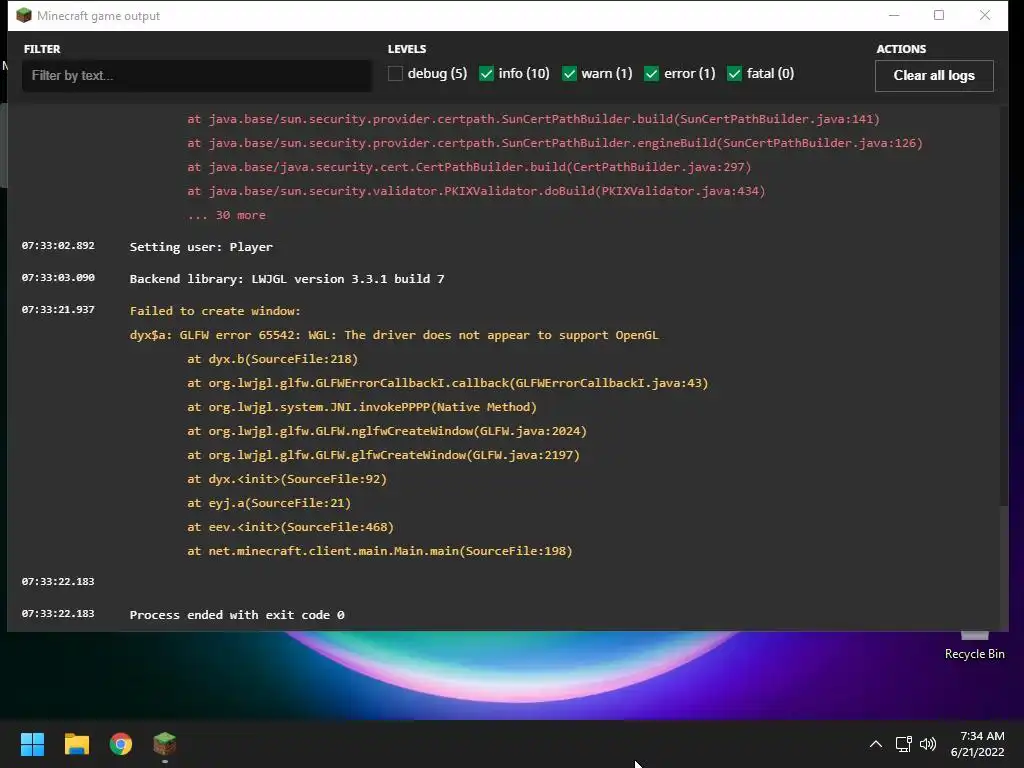Toggle the warn (1) level checkbox

tap(569, 74)
